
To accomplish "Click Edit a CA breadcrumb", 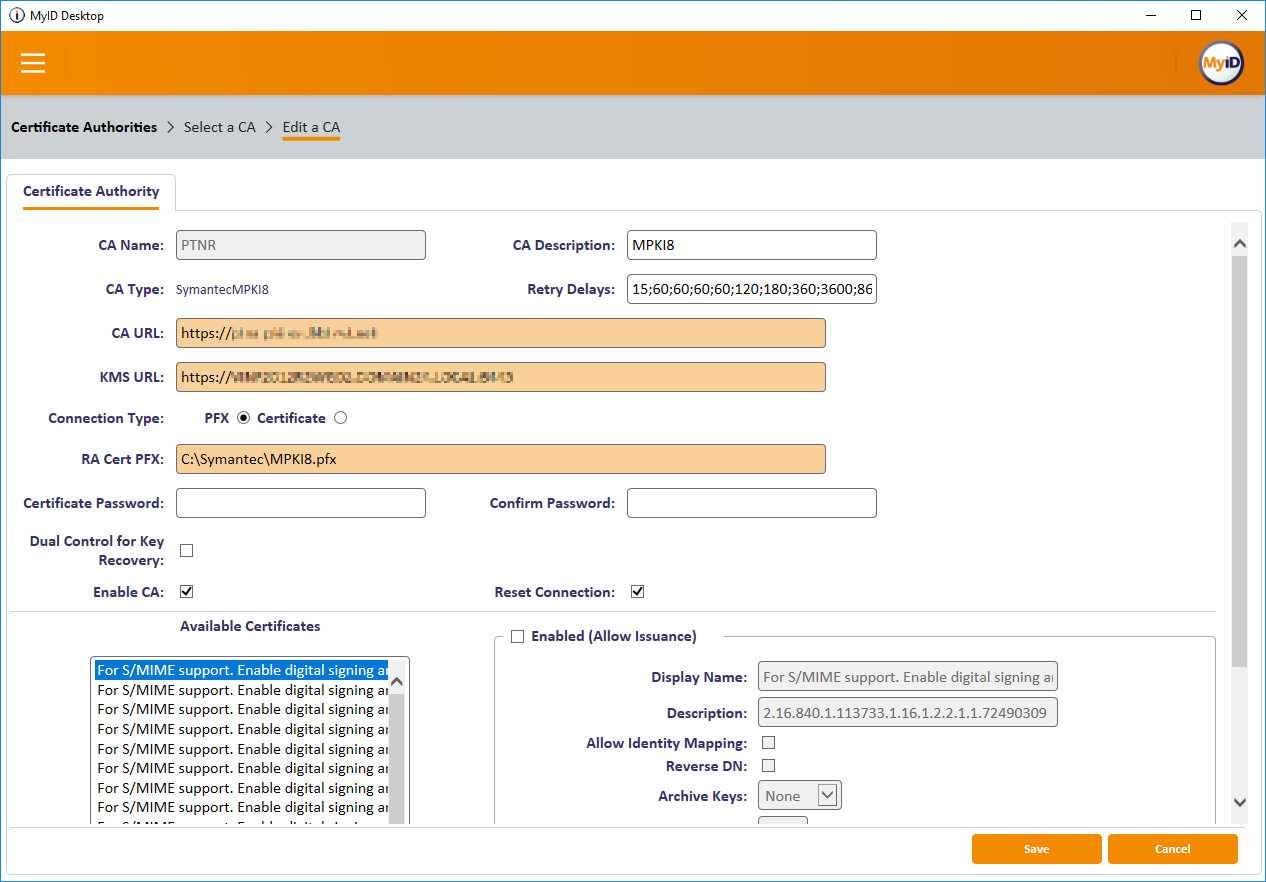I will [311, 127].
